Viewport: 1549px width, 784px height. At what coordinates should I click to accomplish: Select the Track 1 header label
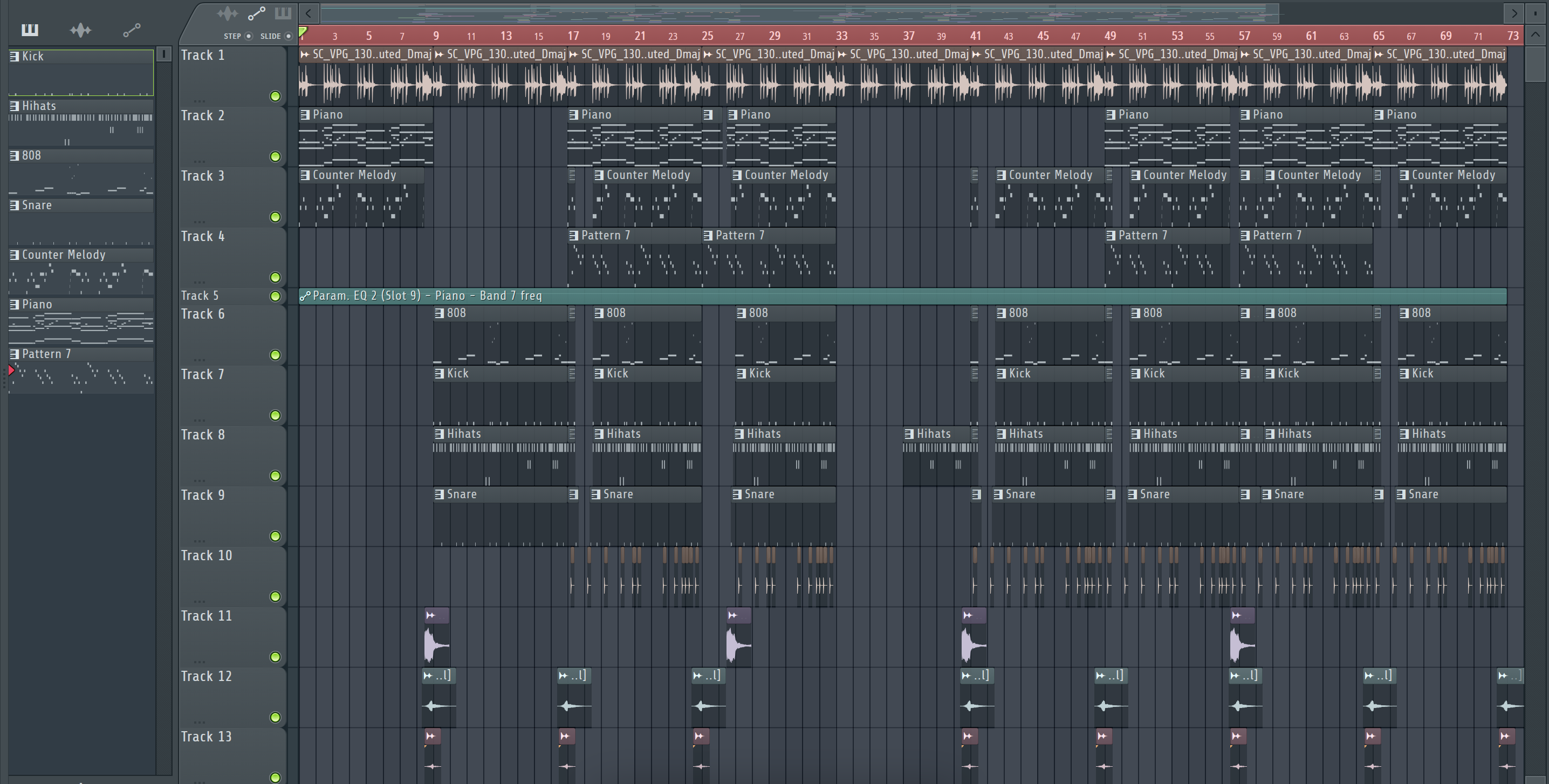pyautogui.click(x=203, y=56)
